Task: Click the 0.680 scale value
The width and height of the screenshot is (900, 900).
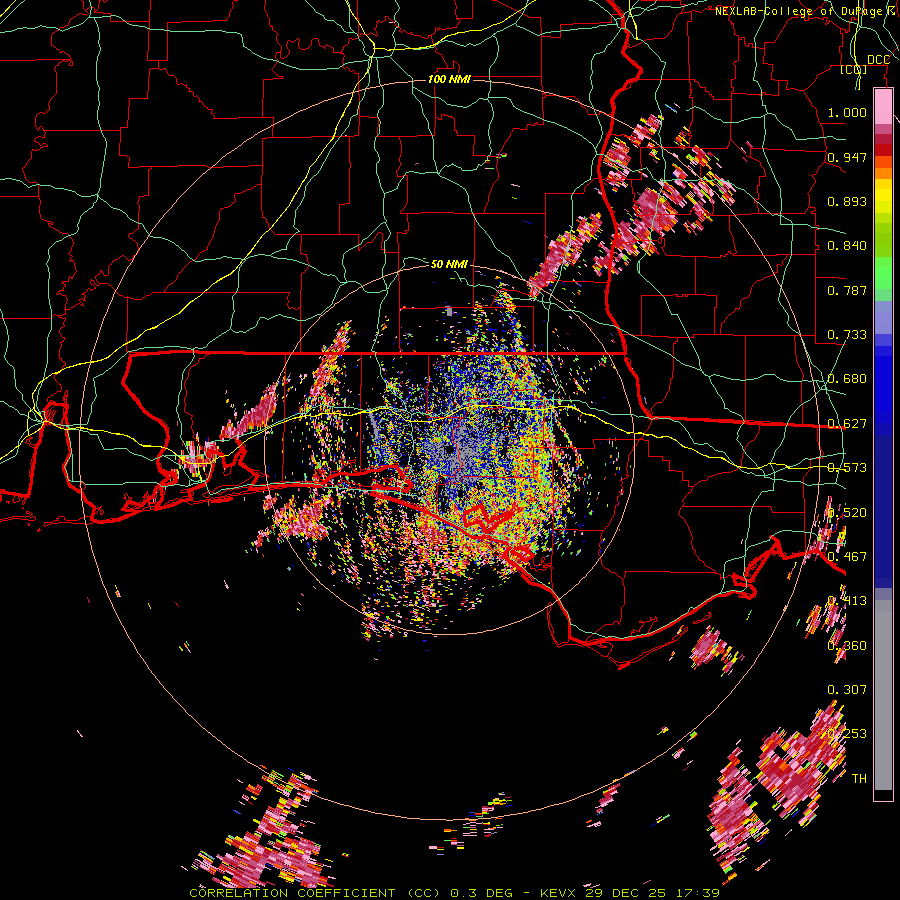Action: [847, 379]
